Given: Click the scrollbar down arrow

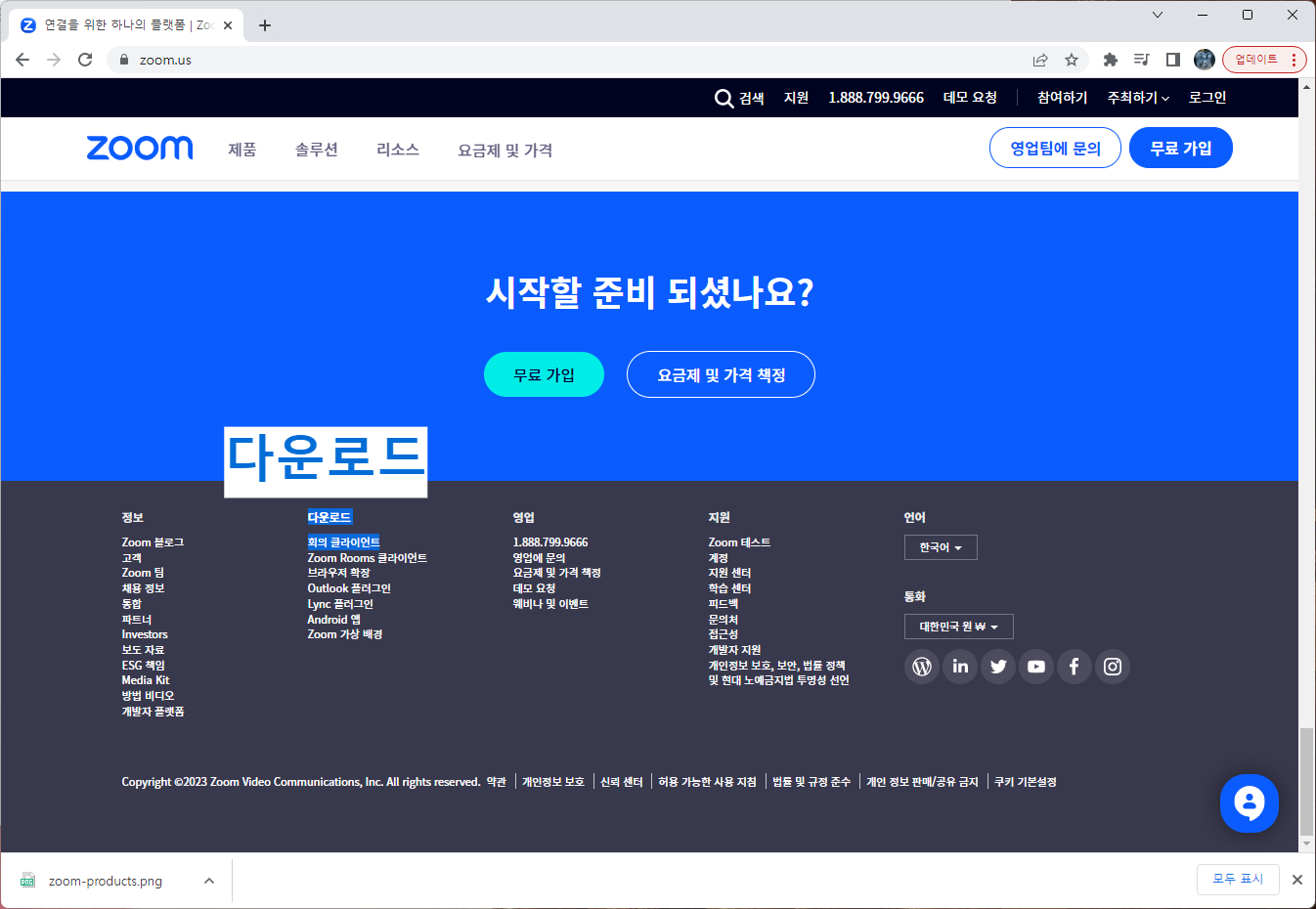Looking at the screenshot, I should 1306,844.
